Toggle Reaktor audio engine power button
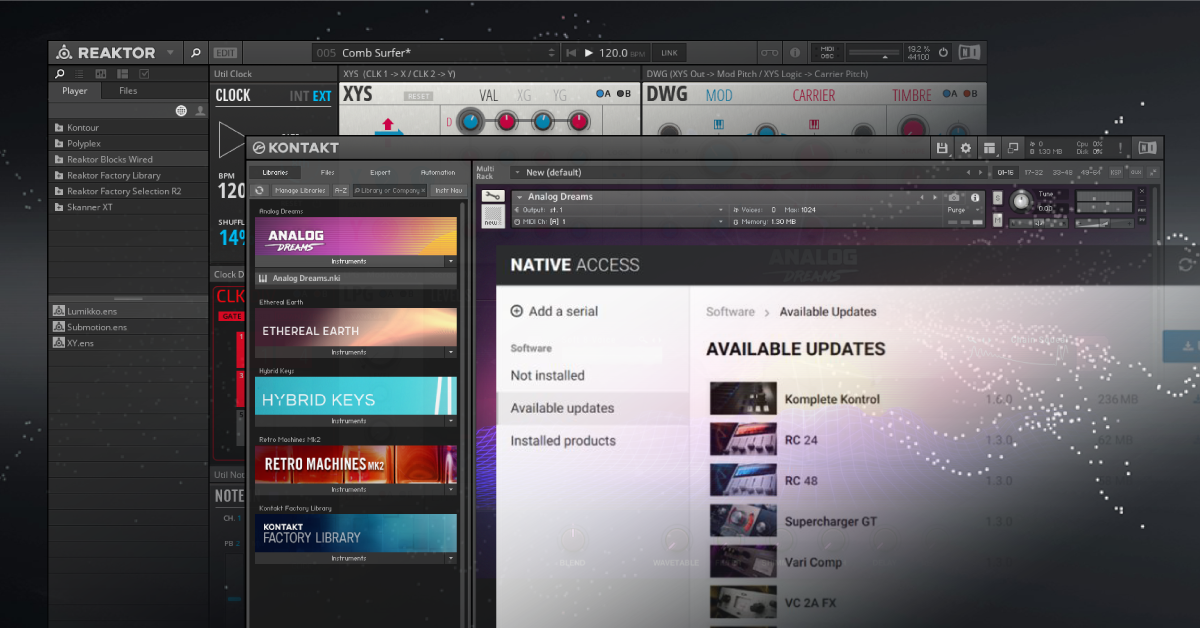 (x=943, y=53)
